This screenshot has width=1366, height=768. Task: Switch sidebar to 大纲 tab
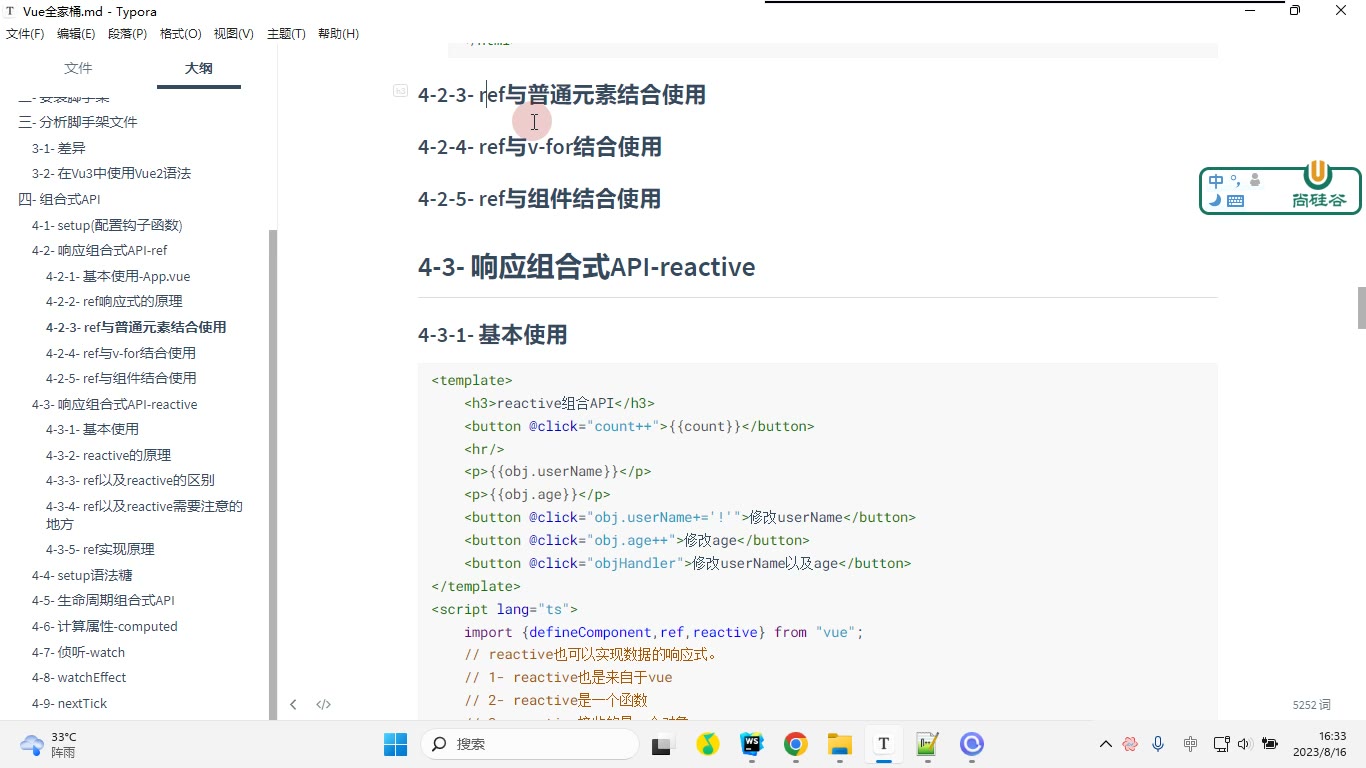tap(198, 68)
